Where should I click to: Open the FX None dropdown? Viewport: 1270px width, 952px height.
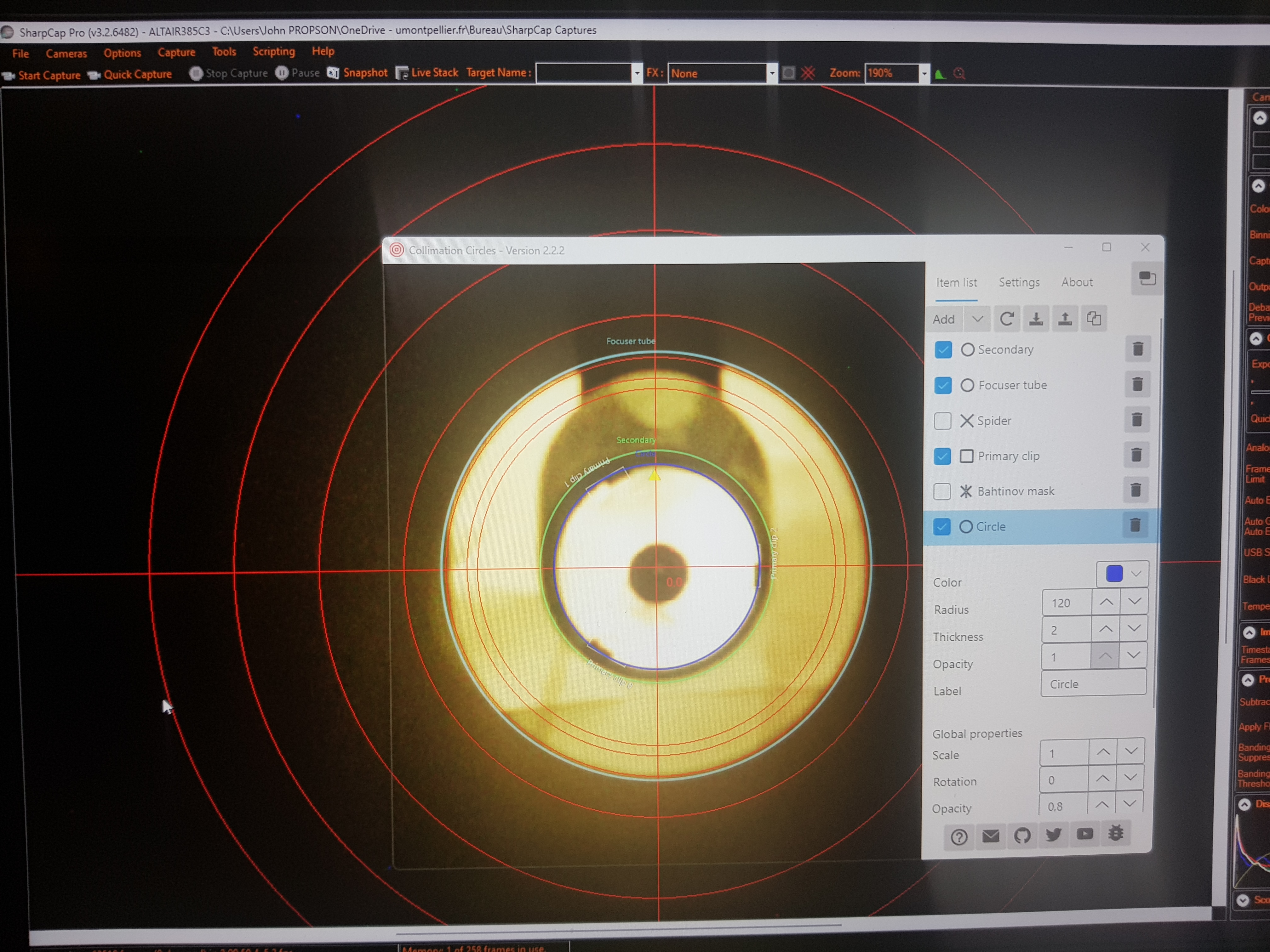click(x=772, y=73)
